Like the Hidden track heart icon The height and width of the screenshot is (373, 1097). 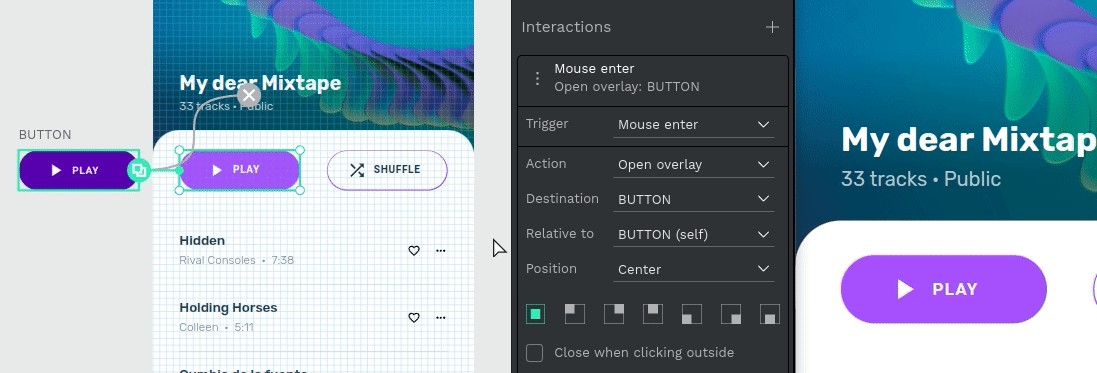(413, 251)
